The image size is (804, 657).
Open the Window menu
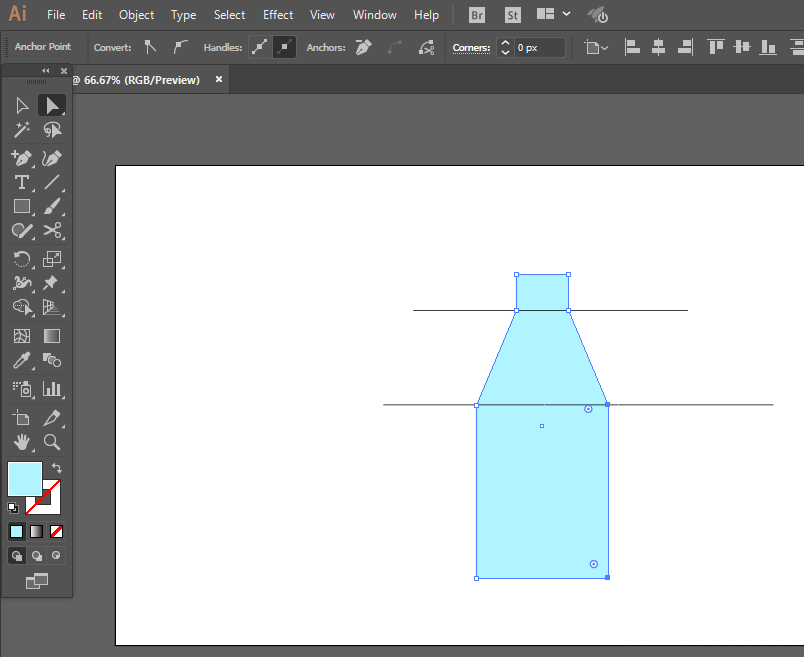coord(375,15)
